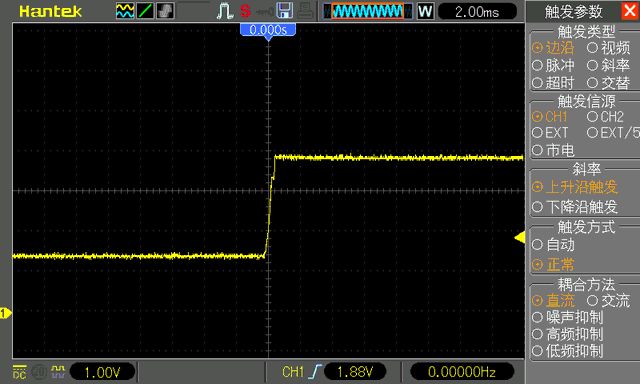
Task: Click the floppy disk save icon
Action: tap(284, 11)
